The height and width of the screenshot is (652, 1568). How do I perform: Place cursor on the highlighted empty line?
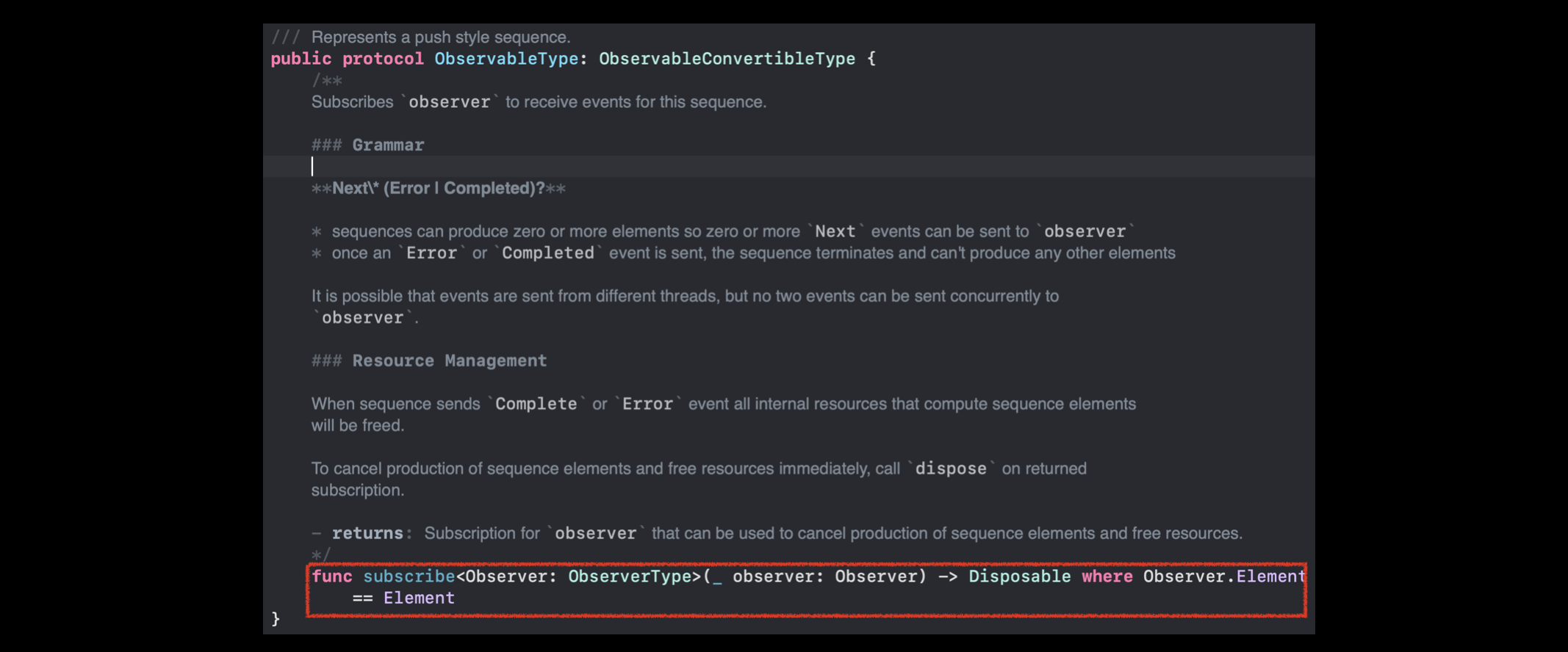789,167
